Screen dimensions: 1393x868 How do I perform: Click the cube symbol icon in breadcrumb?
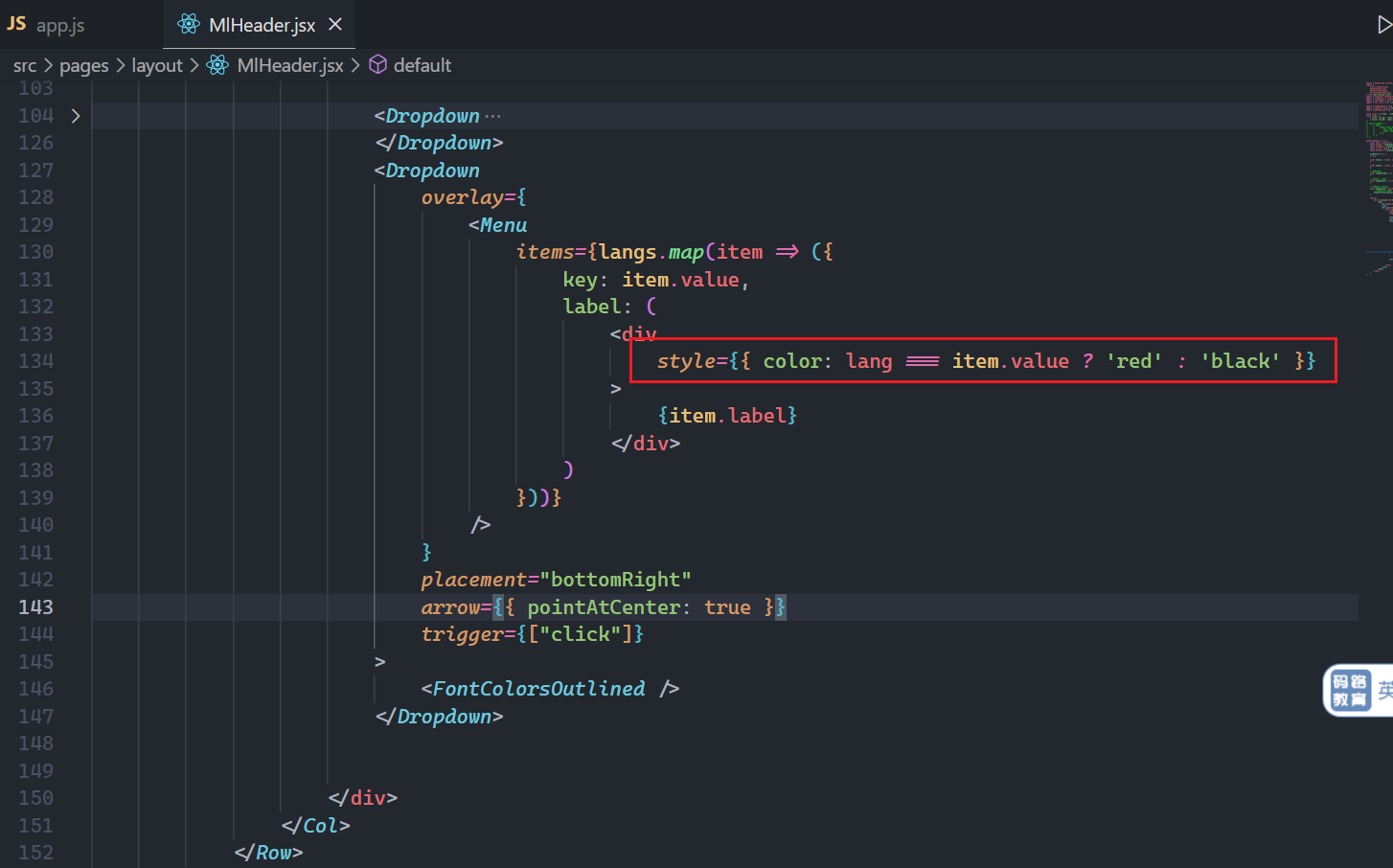(x=378, y=65)
